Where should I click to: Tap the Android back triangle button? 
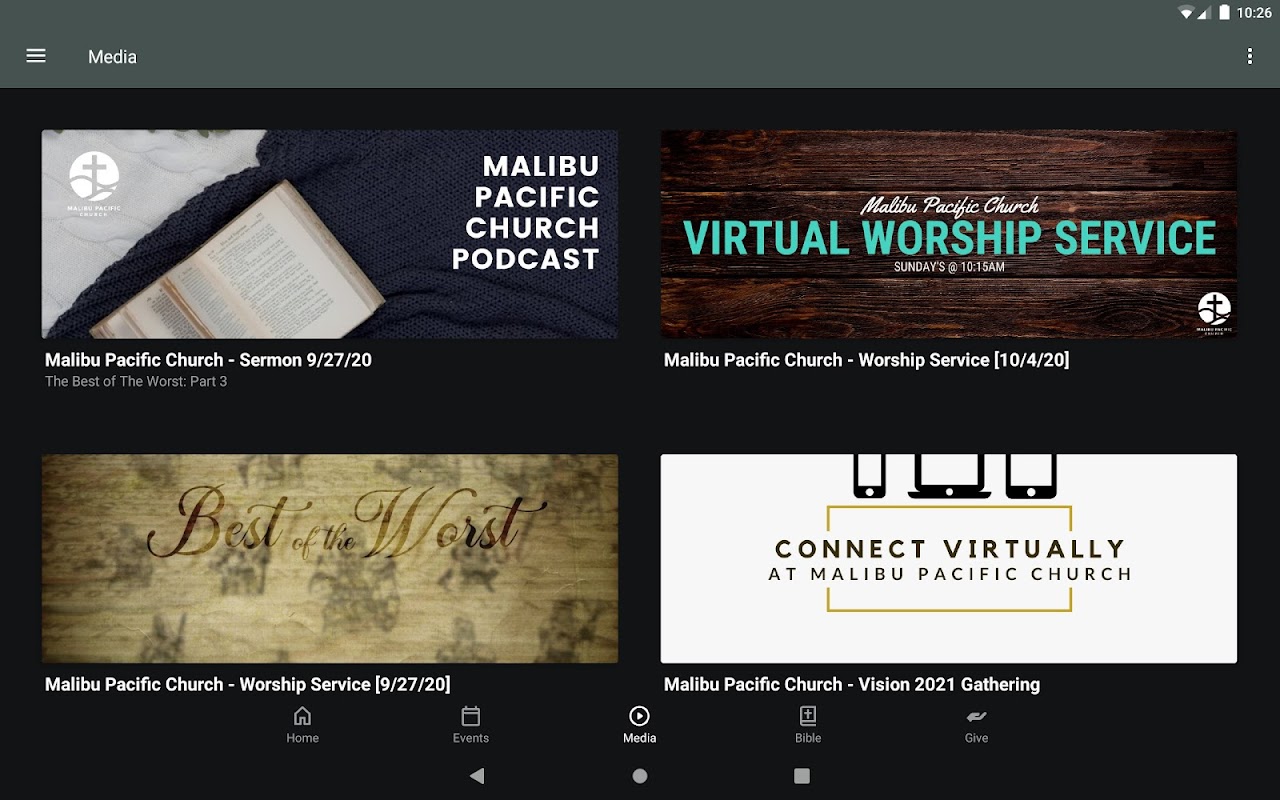pyautogui.click(x=477, y=776)
